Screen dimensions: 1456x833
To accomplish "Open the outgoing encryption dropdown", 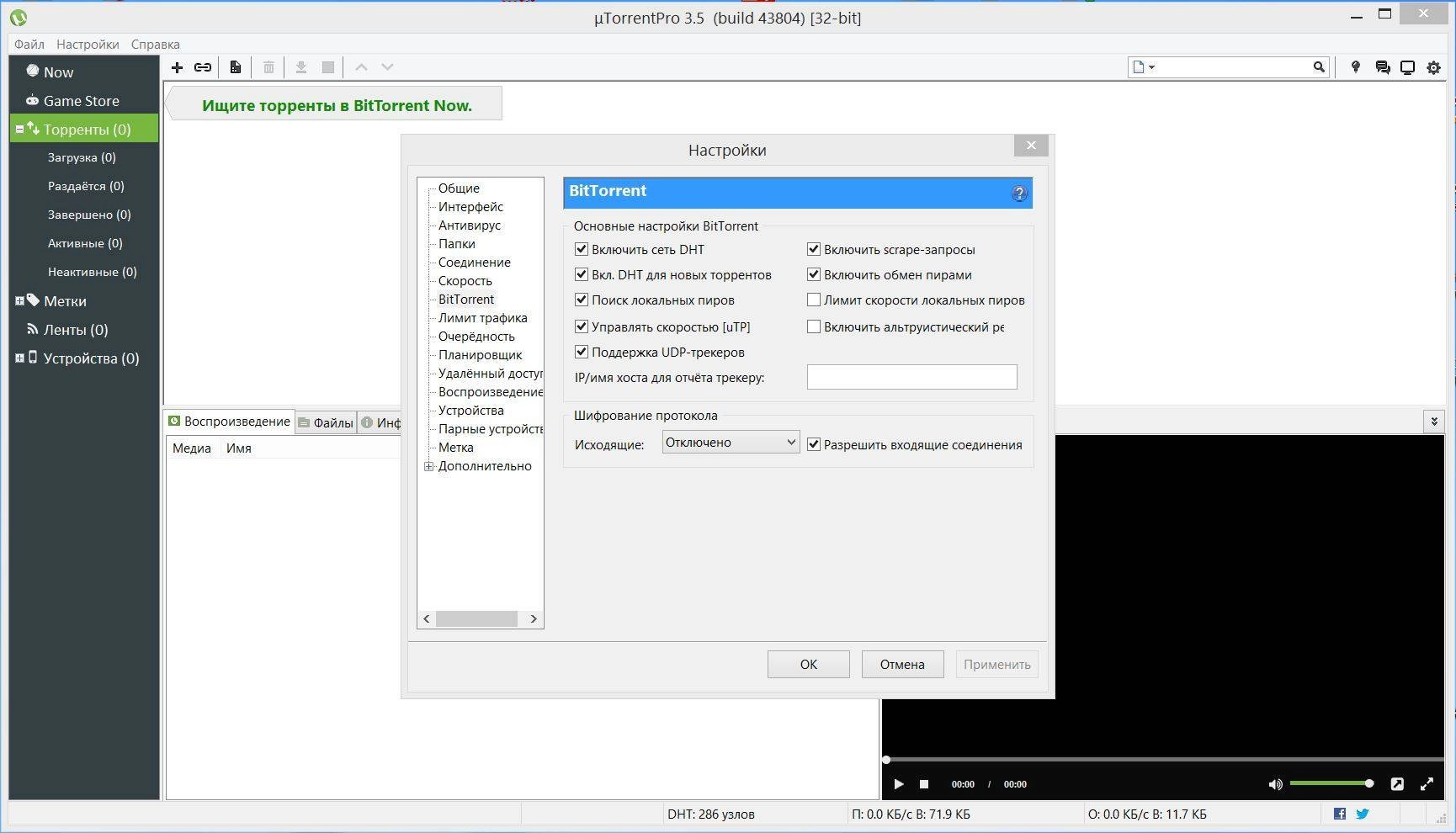I will pyautogui.click(x=729, y=441).
